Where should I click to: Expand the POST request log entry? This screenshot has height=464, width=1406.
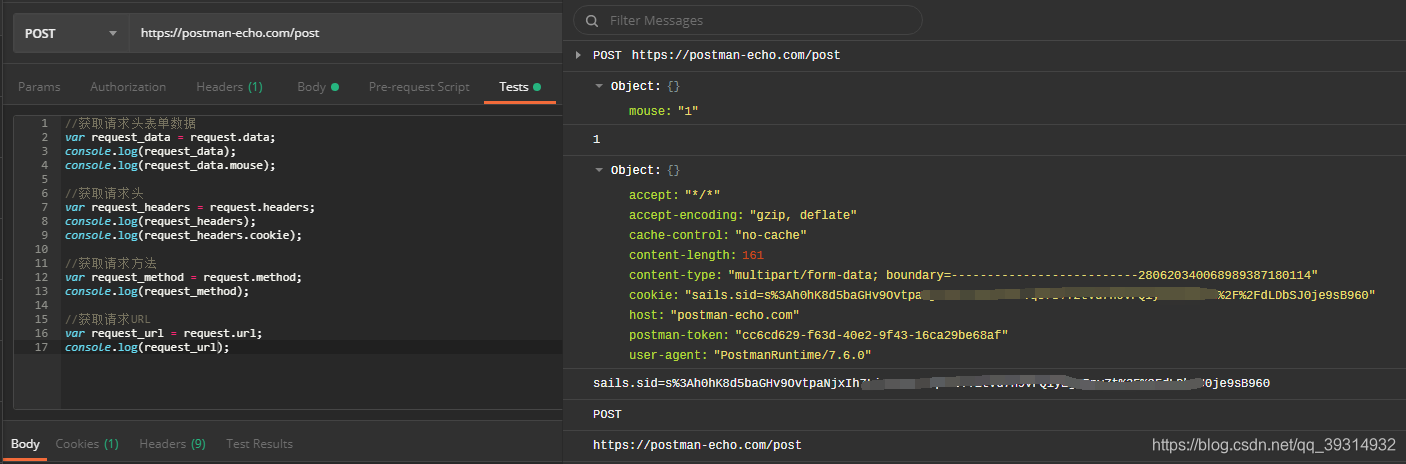(578, 55)
